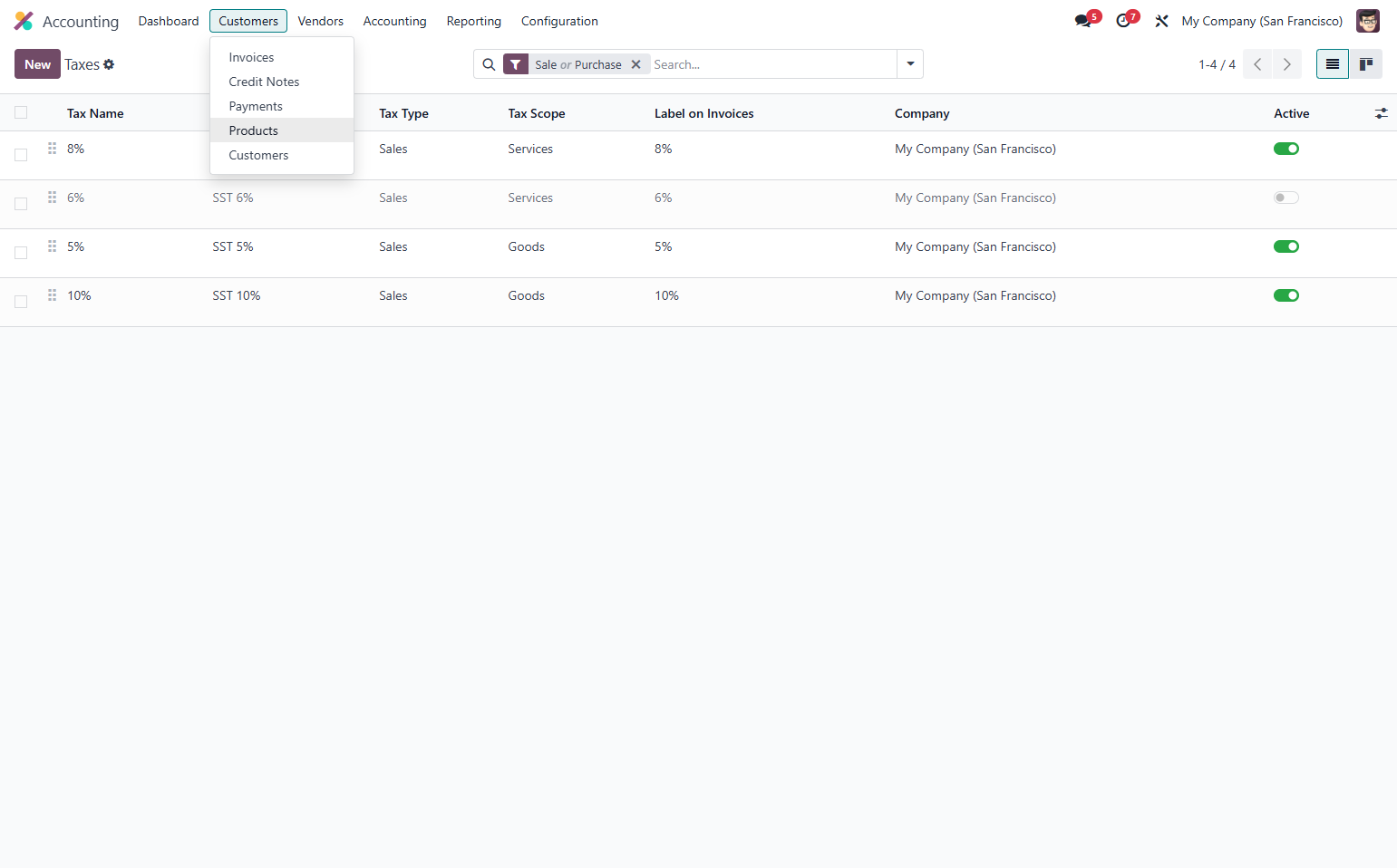Click the drag handle for 8% tax
This screenshot has width=1397, height=868.
pos(52,149)
